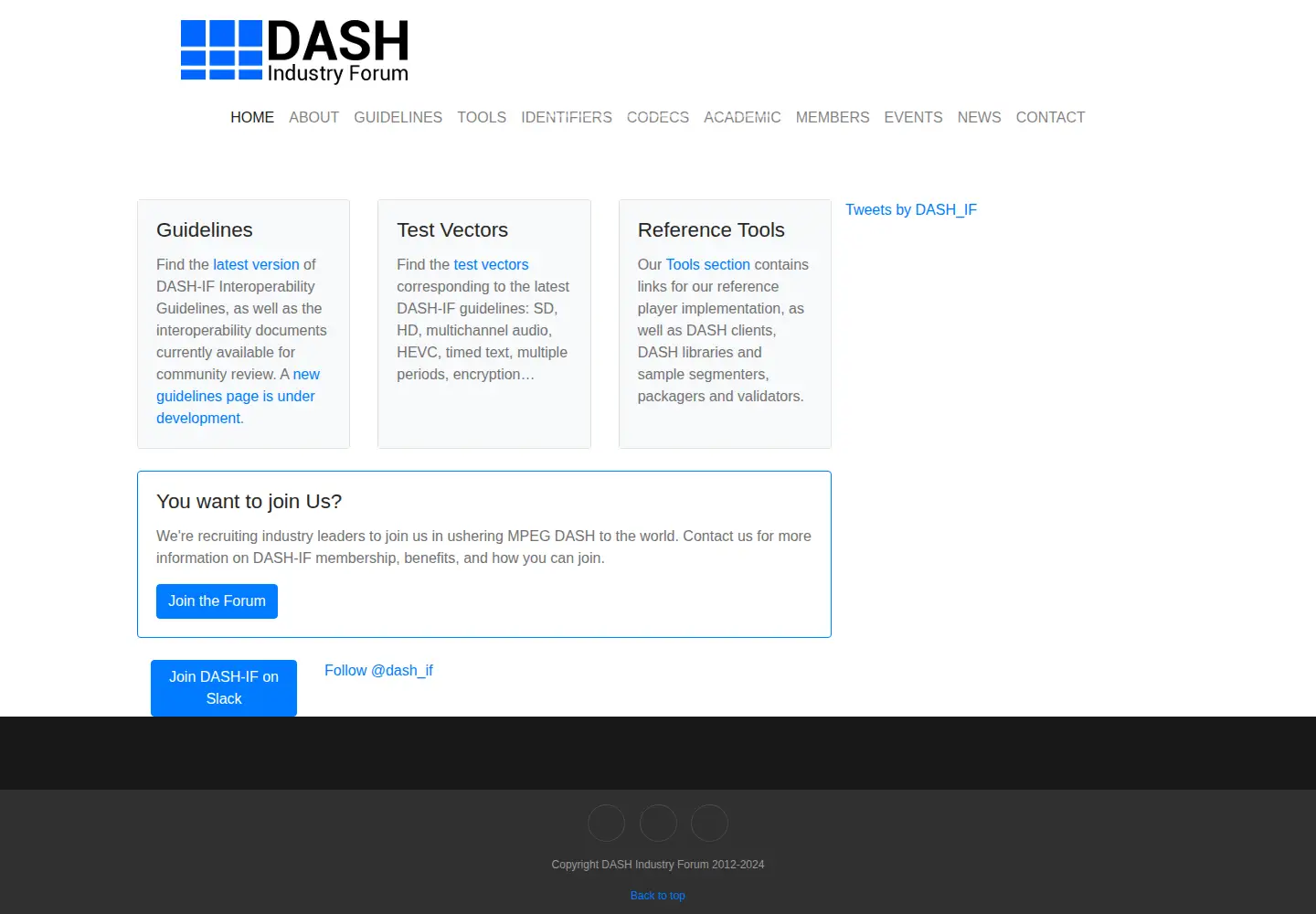Click 'Back to top' footer link
Screen dimensions: 1316x914
pyautogui.click(x=658, y=896)
